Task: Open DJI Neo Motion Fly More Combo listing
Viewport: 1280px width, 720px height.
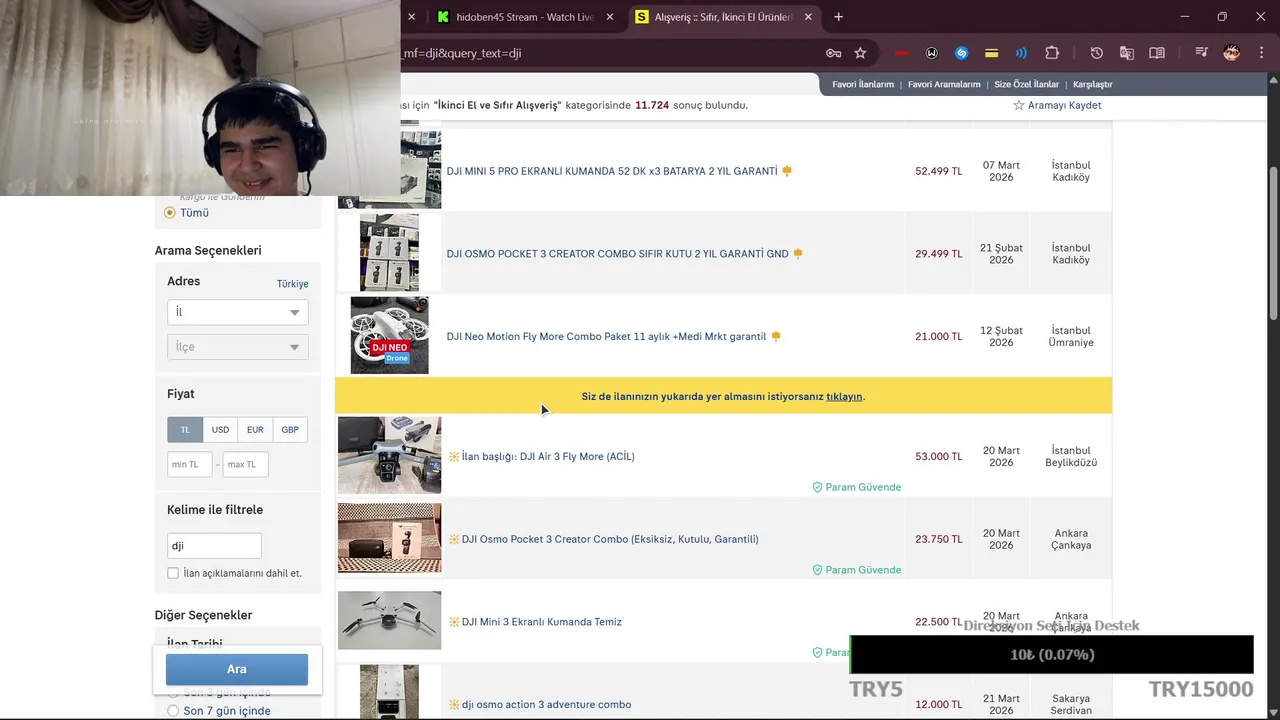Action: click(606, 337)
